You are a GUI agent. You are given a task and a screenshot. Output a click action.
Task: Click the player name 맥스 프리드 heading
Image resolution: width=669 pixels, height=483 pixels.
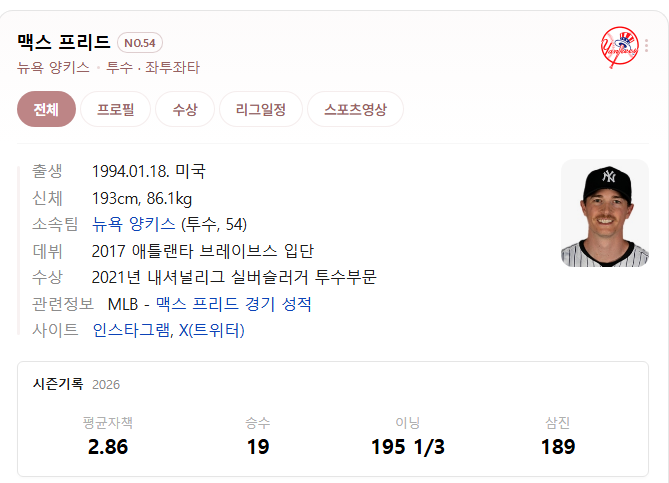[64, 42]
